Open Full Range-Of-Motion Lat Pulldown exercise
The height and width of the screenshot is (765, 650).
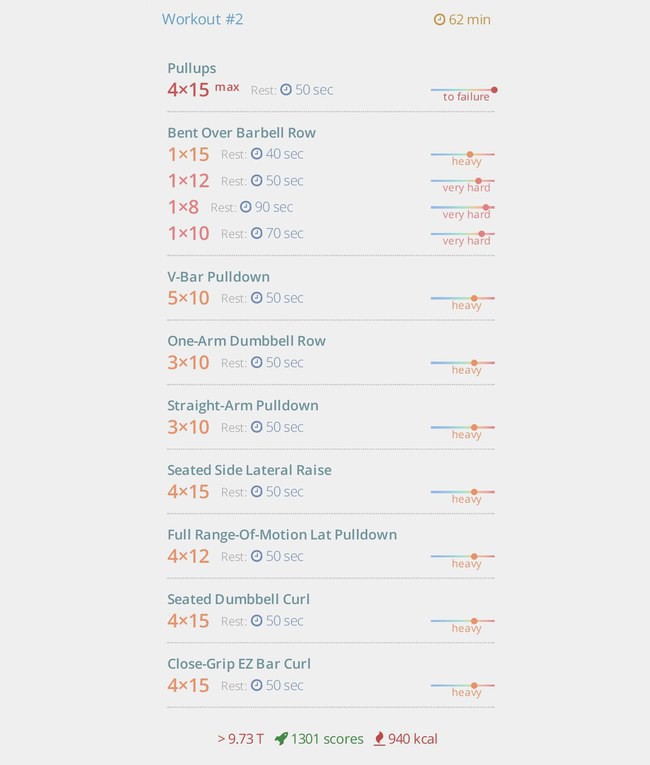click(282, 535)
